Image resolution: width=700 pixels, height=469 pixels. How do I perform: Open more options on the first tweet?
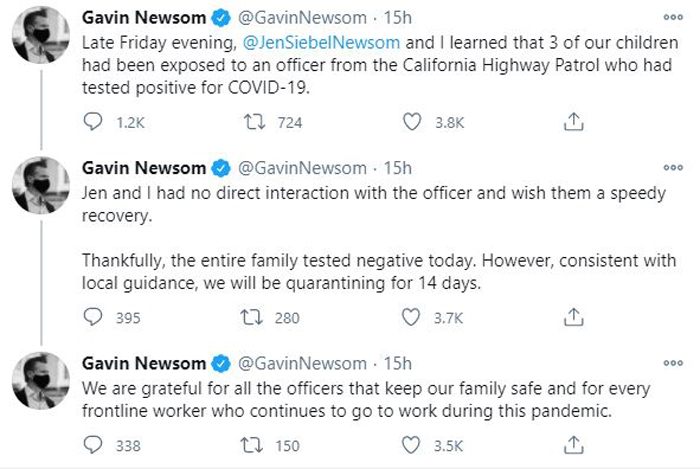[x=673, y=17]
